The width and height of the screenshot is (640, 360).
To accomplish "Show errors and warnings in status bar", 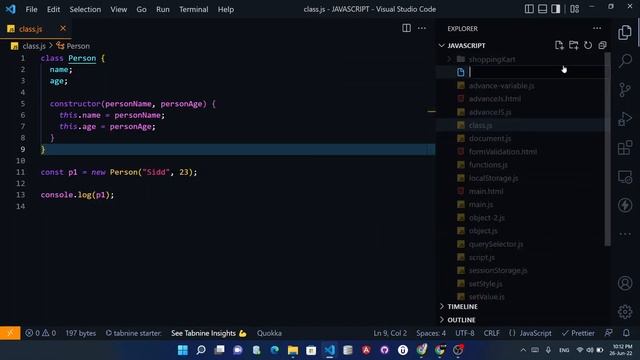I will point(40,333).
